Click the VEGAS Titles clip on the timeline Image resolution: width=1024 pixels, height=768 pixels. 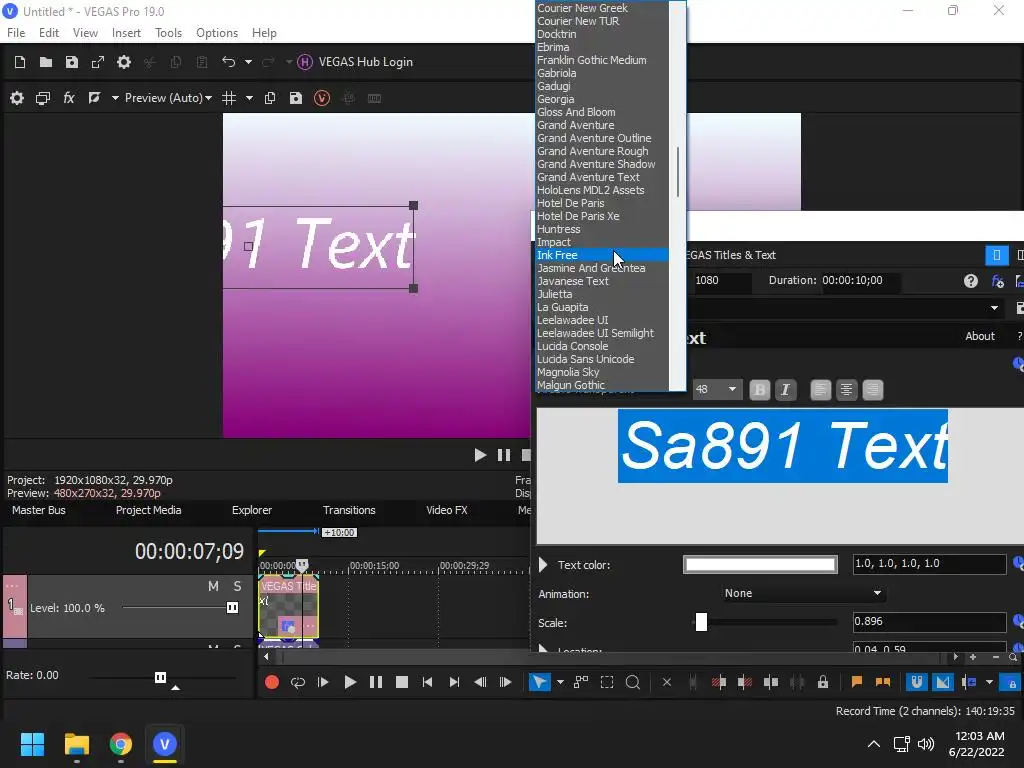coord(288,607)
